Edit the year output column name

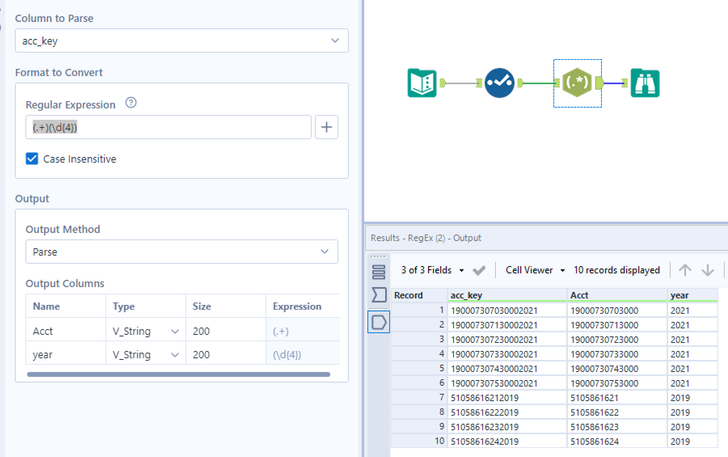pos(66,354)
